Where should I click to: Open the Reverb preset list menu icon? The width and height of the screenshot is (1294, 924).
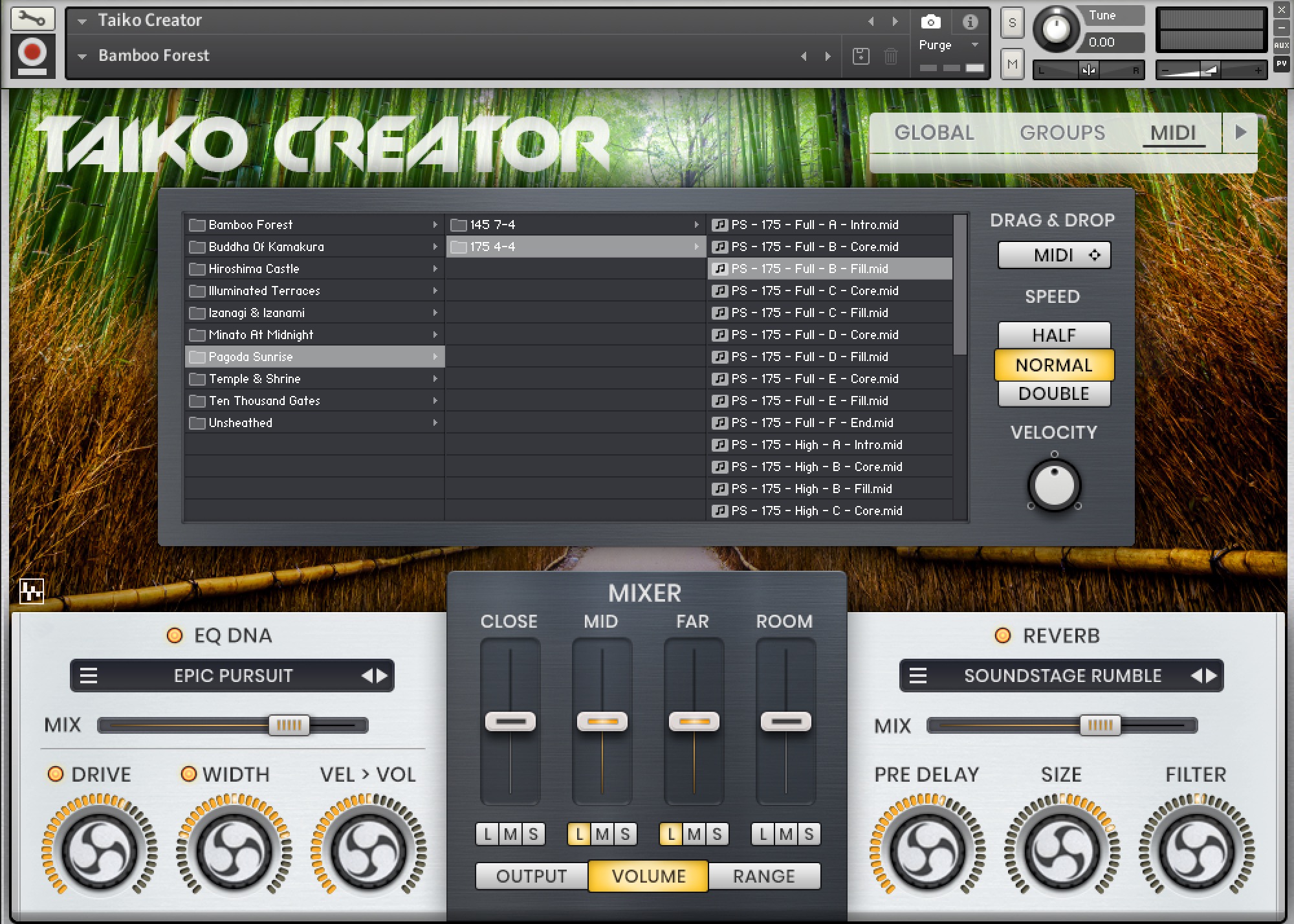pyautogui.click(x=918, y=676)
